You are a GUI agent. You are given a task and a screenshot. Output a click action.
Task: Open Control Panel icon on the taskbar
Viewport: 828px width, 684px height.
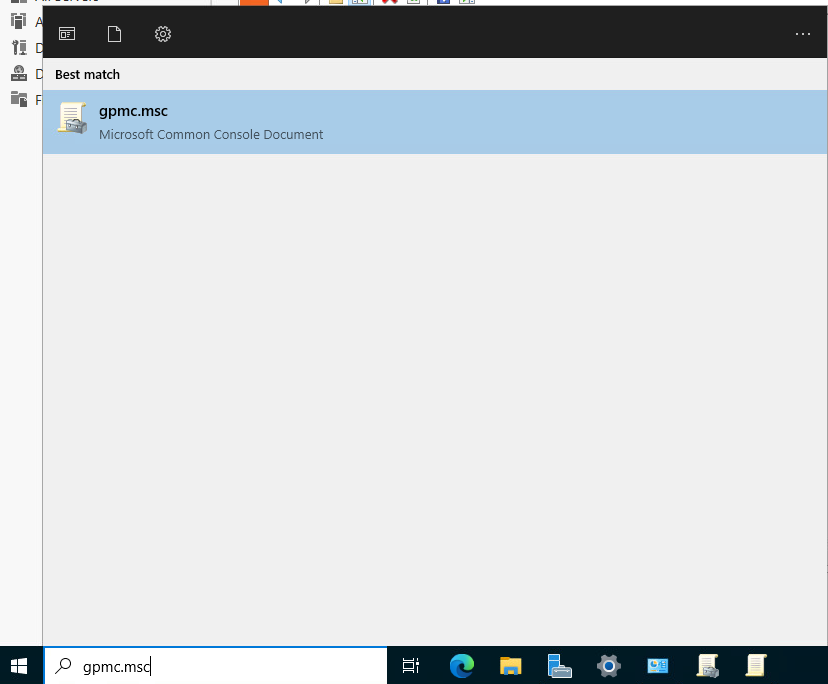point(657,666)
